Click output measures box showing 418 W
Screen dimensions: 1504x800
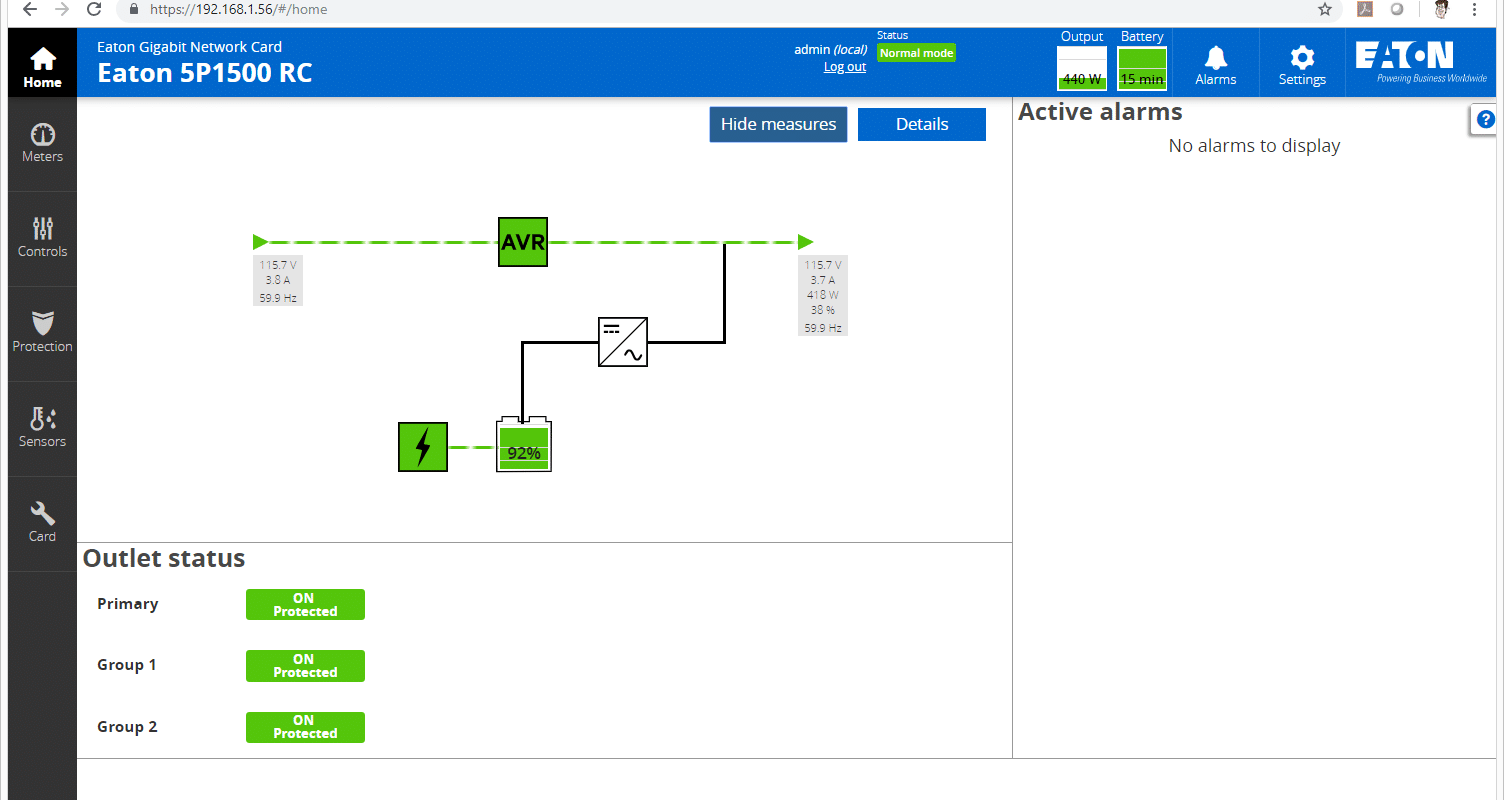point(823,296)
